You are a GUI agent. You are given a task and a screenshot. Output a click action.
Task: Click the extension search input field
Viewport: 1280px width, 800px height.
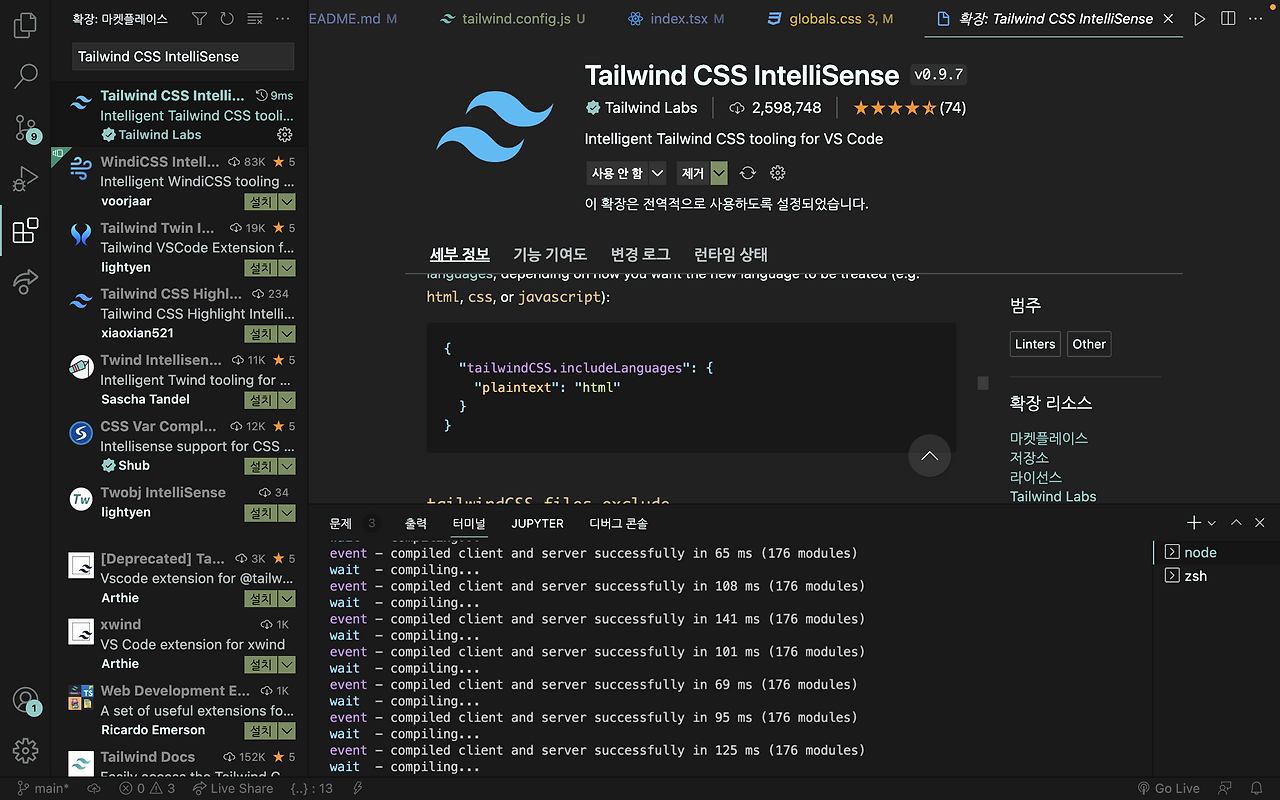tap(180, 56)
